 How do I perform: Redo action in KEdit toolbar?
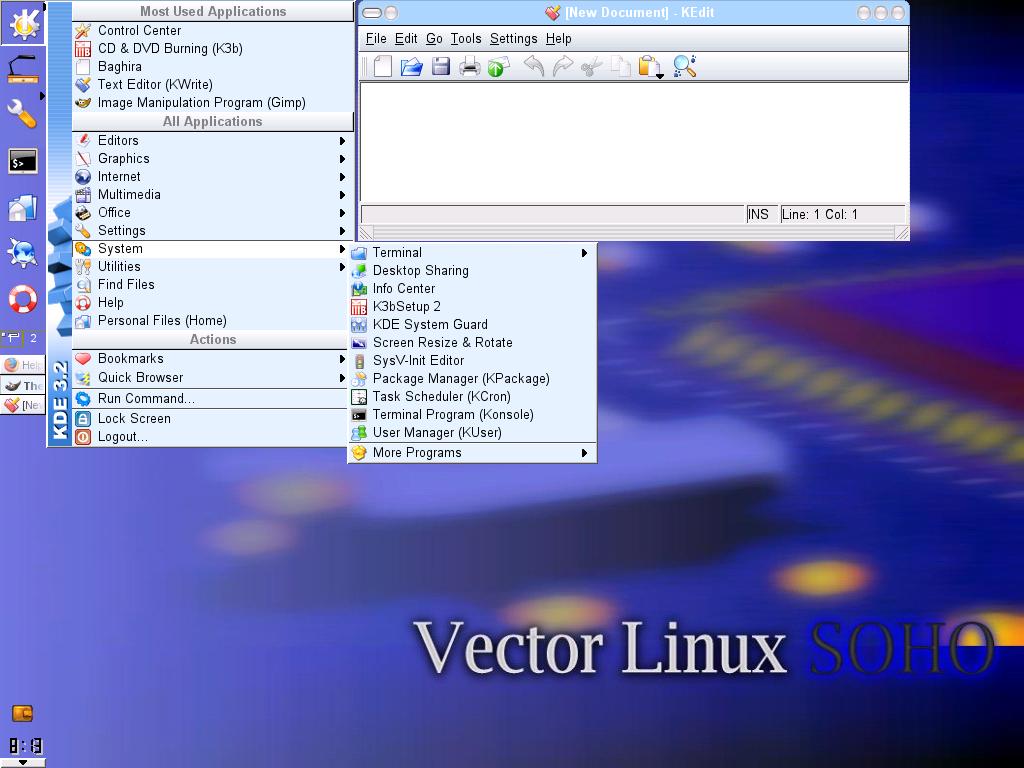(562, 66)
